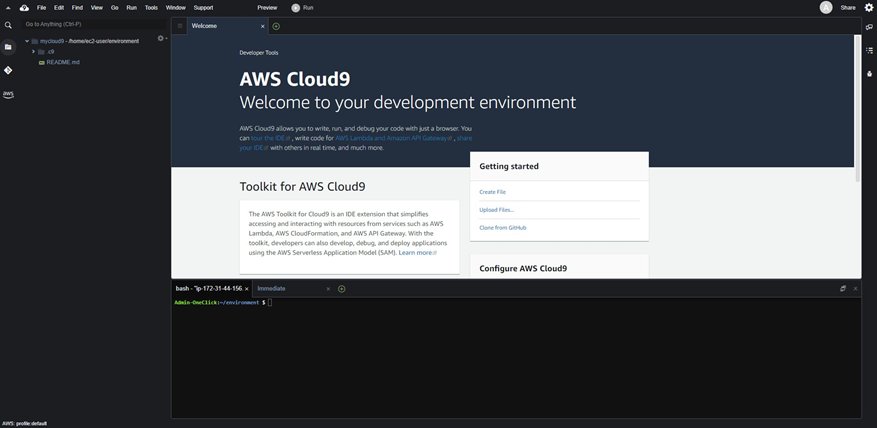The height and width of the screenshot is (428, 877).
Task: Click the Preview button
Action: (267, 8)
